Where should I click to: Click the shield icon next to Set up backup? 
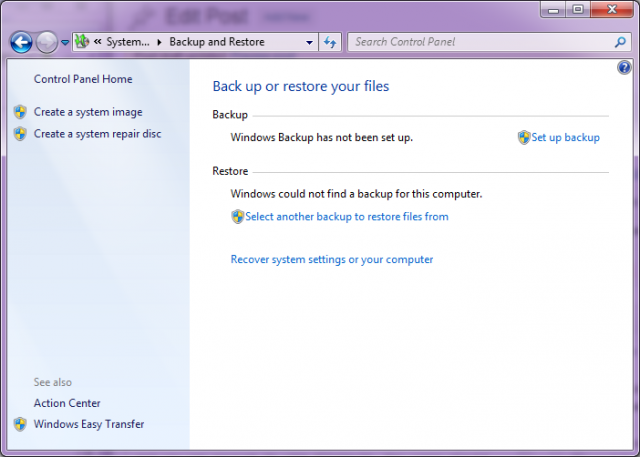[524, 138]
